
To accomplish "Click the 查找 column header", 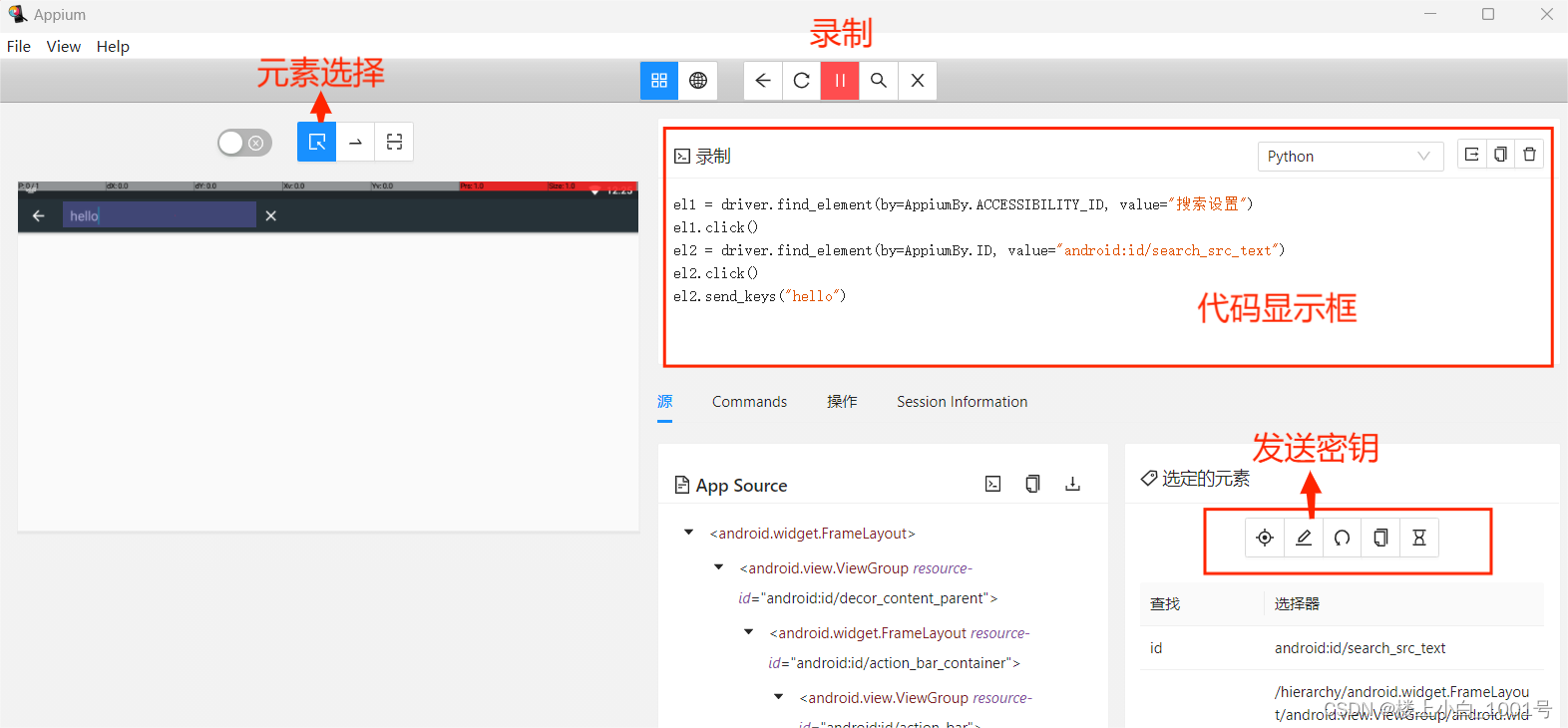I will tap(1165, 604).
